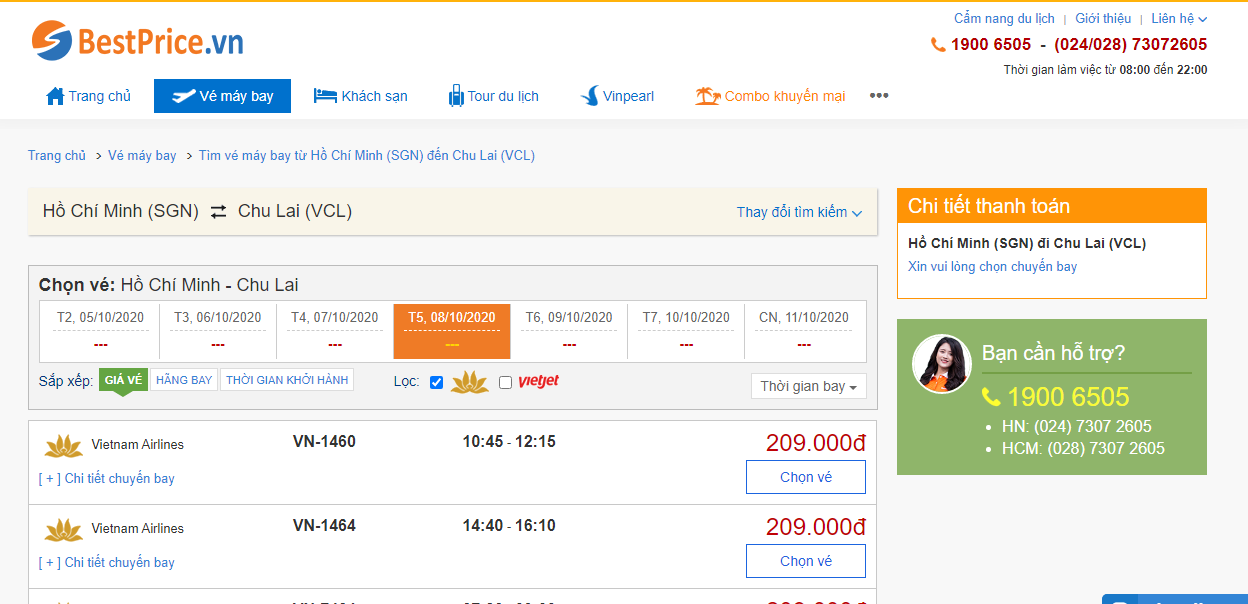Click flight time 10:45 - 12:15
Viewport: 1248px width, 604px height.
click(509, 441)
